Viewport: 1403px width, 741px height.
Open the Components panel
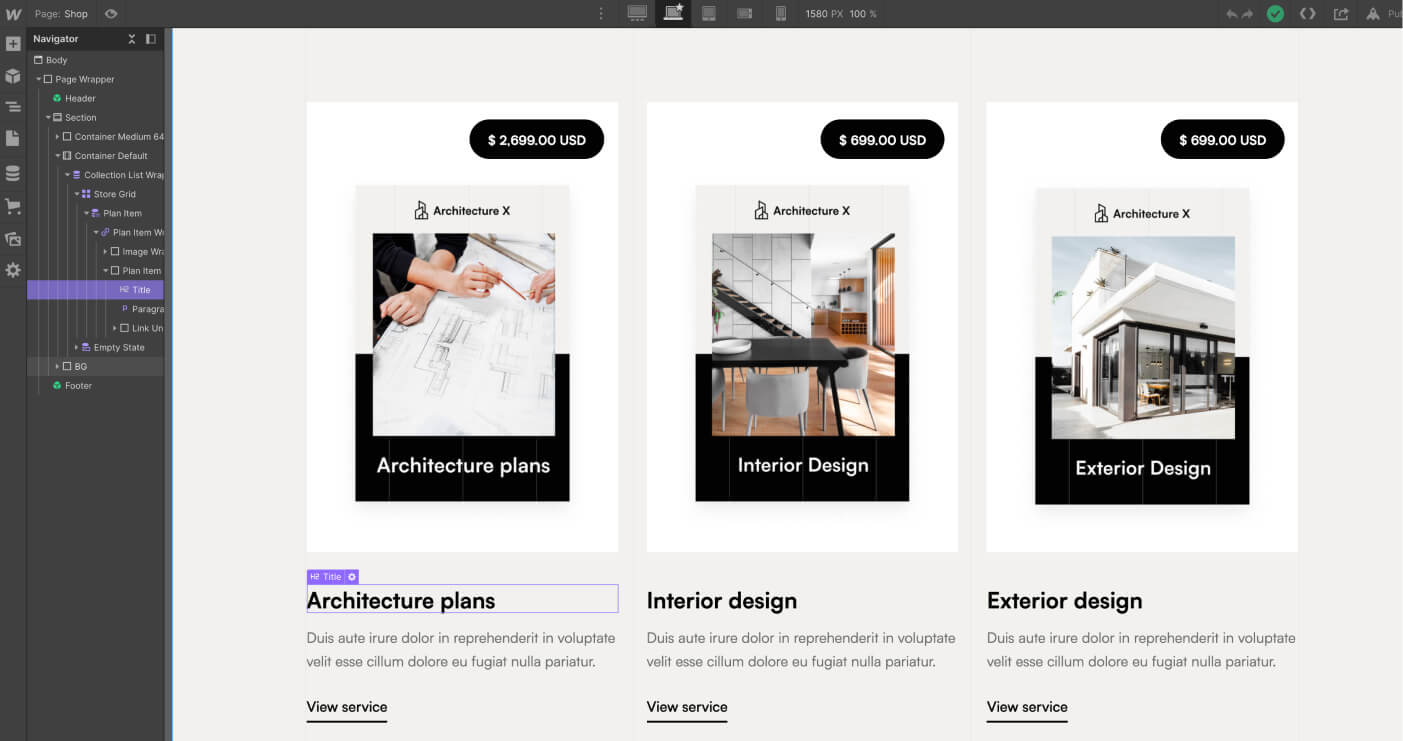13,75
